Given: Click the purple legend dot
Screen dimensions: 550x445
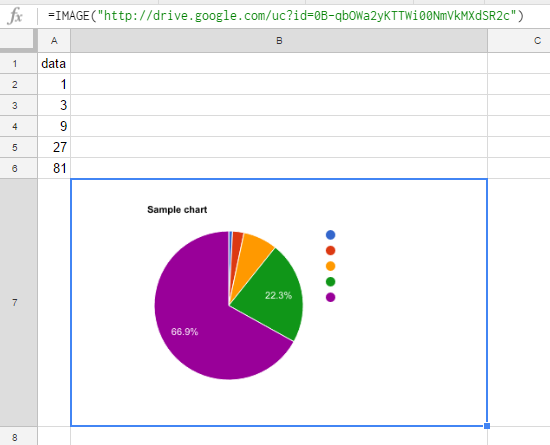Looking at the screenshot, I should click(x=330, y=297).
